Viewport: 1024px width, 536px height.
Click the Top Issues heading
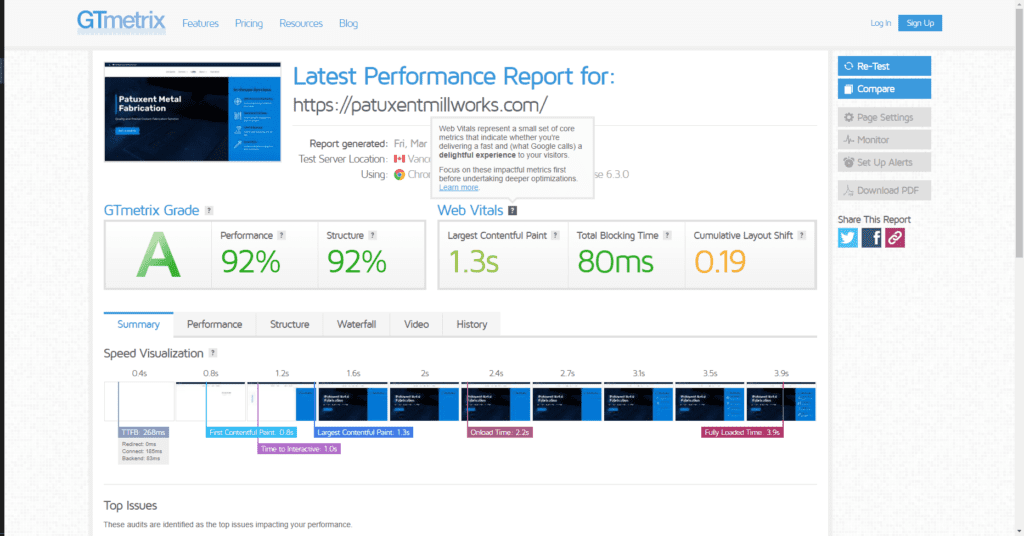(130, 505)
